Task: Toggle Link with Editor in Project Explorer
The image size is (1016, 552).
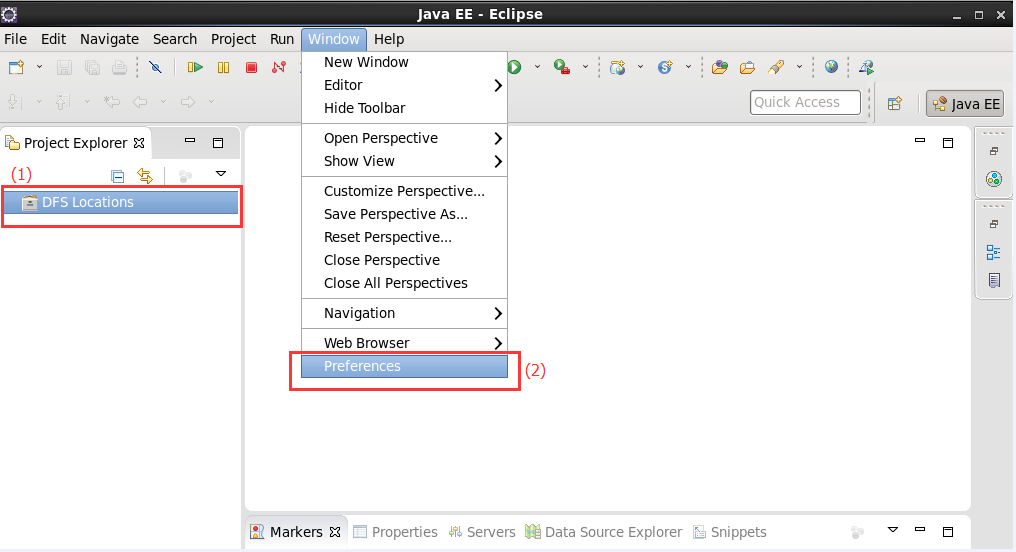Action: (x=145, y=176)
